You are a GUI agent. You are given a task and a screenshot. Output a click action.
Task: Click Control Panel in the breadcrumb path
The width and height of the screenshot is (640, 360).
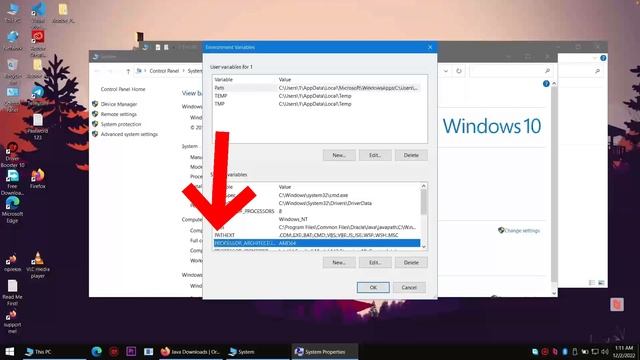pyautogui.click(x=164, y=71)
